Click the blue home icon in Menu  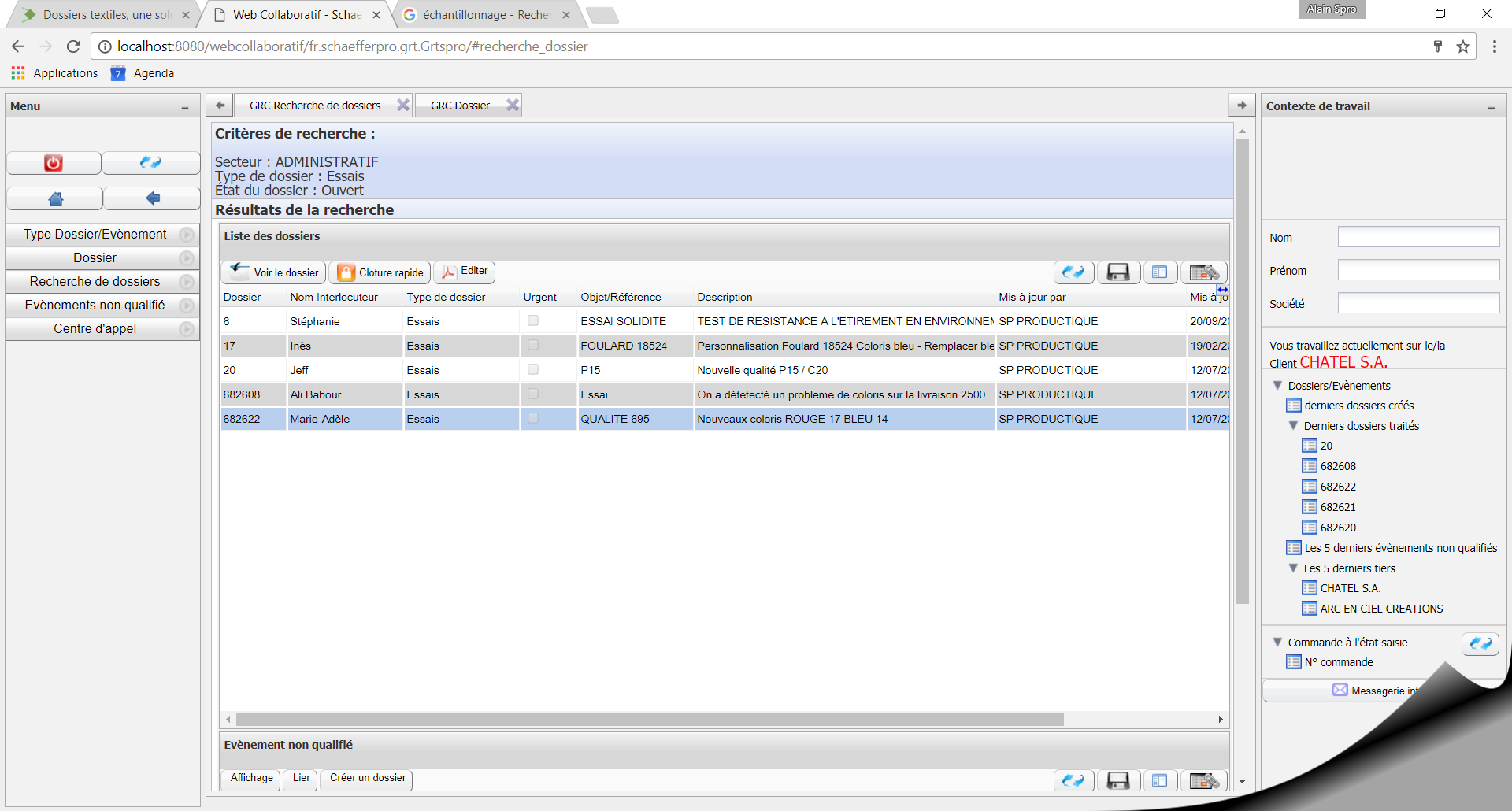(x=55, y=198)
